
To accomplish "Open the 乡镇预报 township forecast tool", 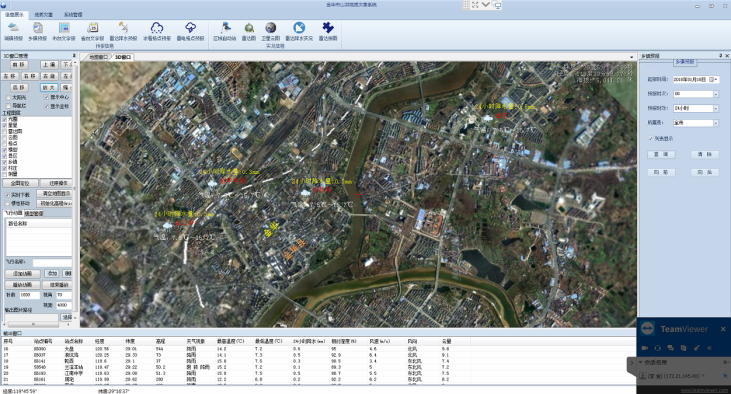I will (x=37, y=31).
